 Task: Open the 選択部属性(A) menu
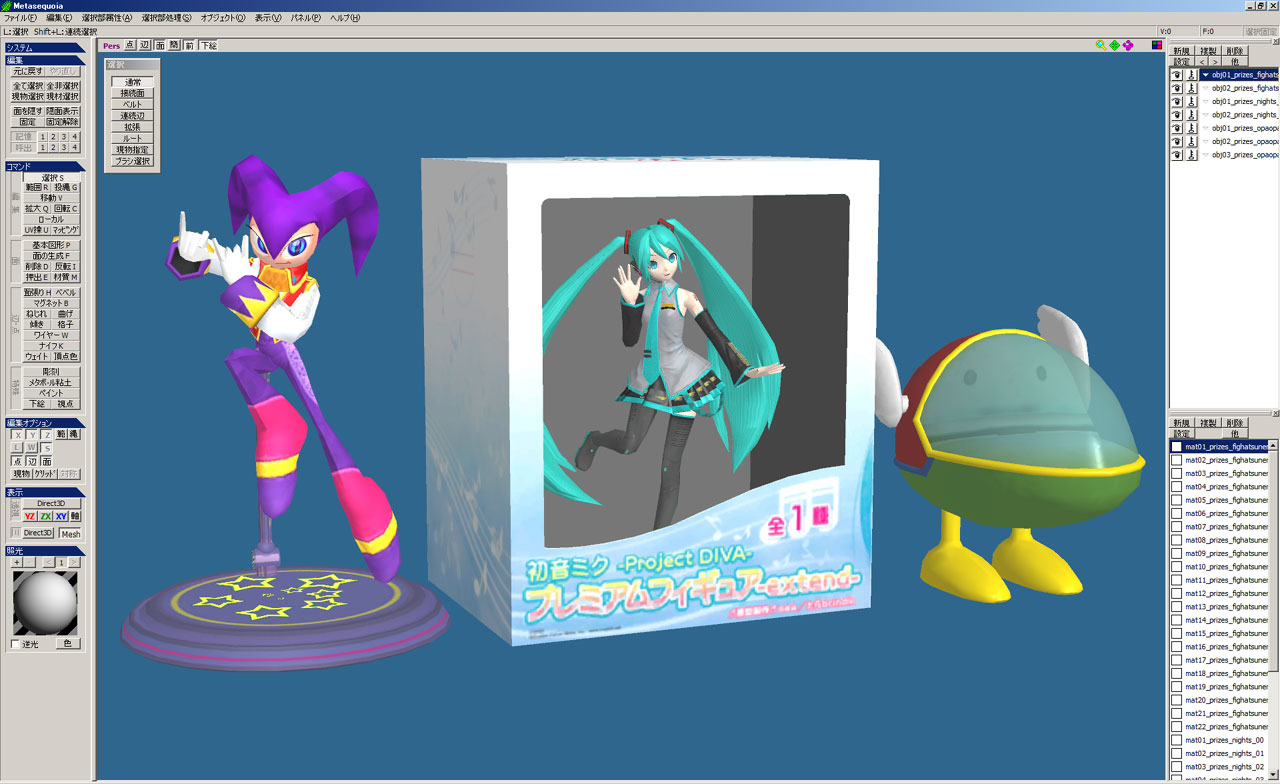tap(107, 18)
